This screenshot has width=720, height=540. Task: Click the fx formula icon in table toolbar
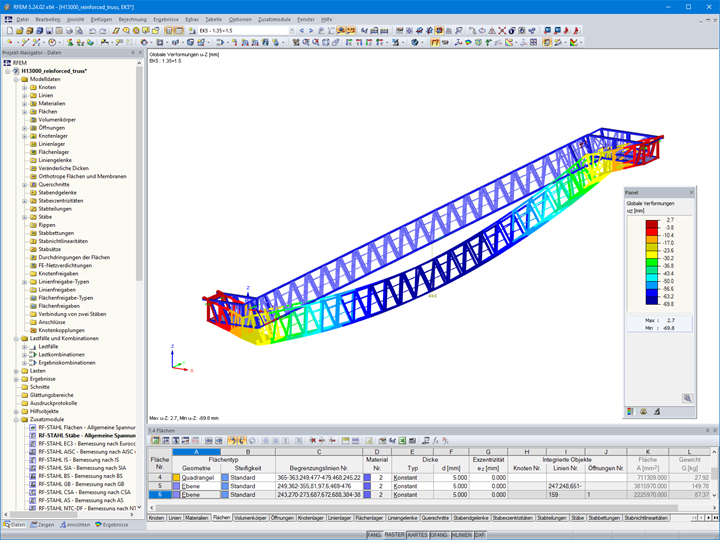435,441
